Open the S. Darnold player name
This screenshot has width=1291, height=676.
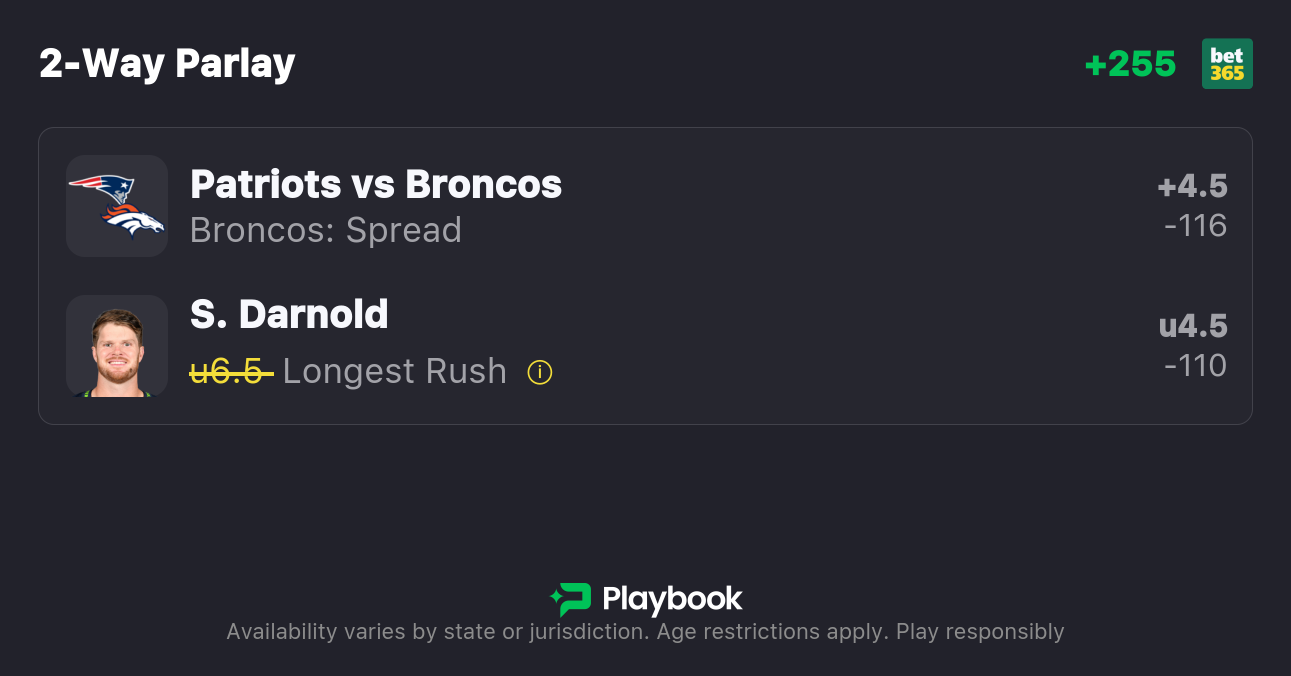(289, 315)
